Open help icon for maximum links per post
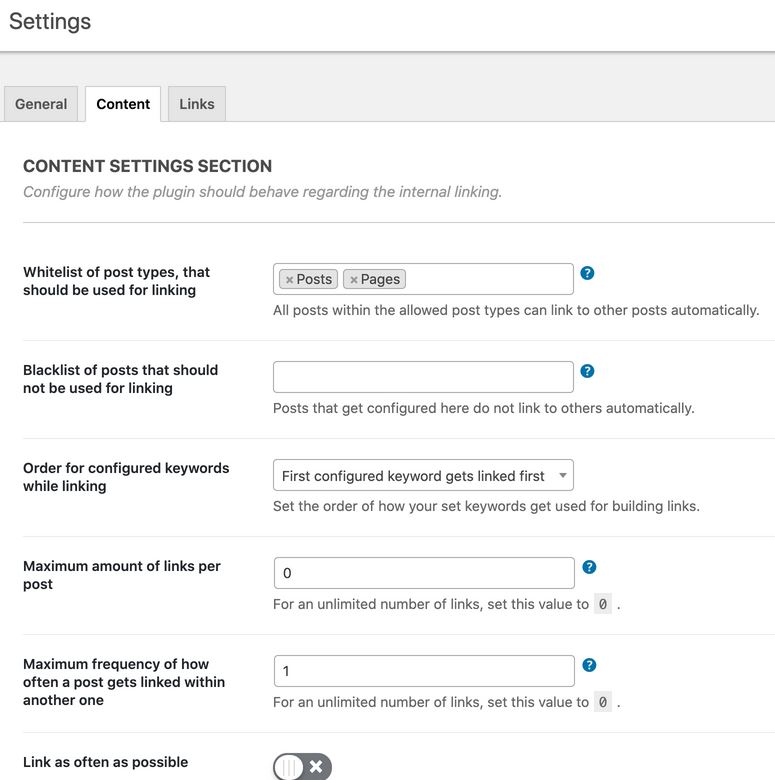Screen dimensions: 775x780 (589, 567)
